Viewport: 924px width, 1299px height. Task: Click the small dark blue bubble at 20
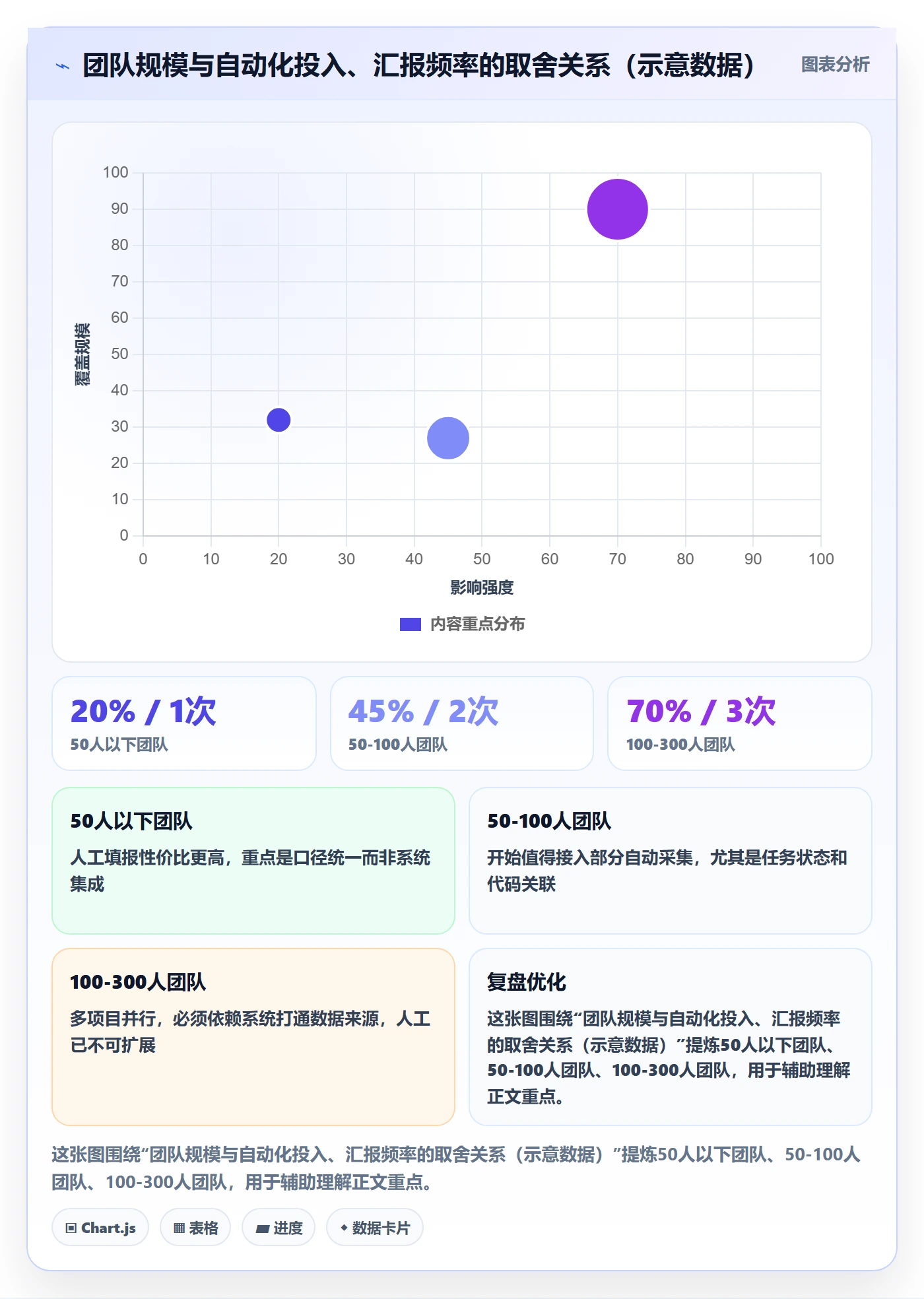click(279, 420)
